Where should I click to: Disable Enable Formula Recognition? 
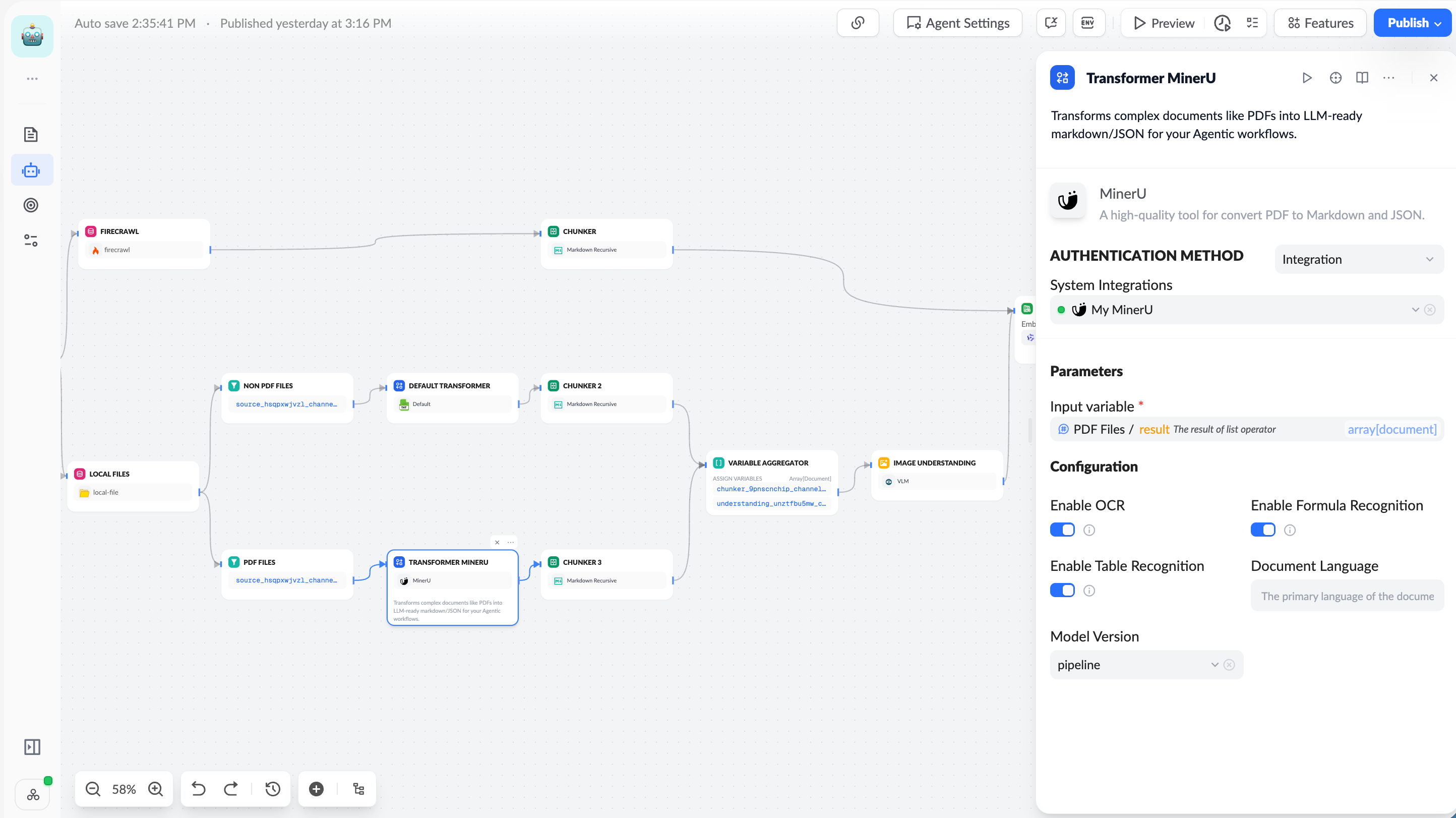click(x=1263, y=530)
